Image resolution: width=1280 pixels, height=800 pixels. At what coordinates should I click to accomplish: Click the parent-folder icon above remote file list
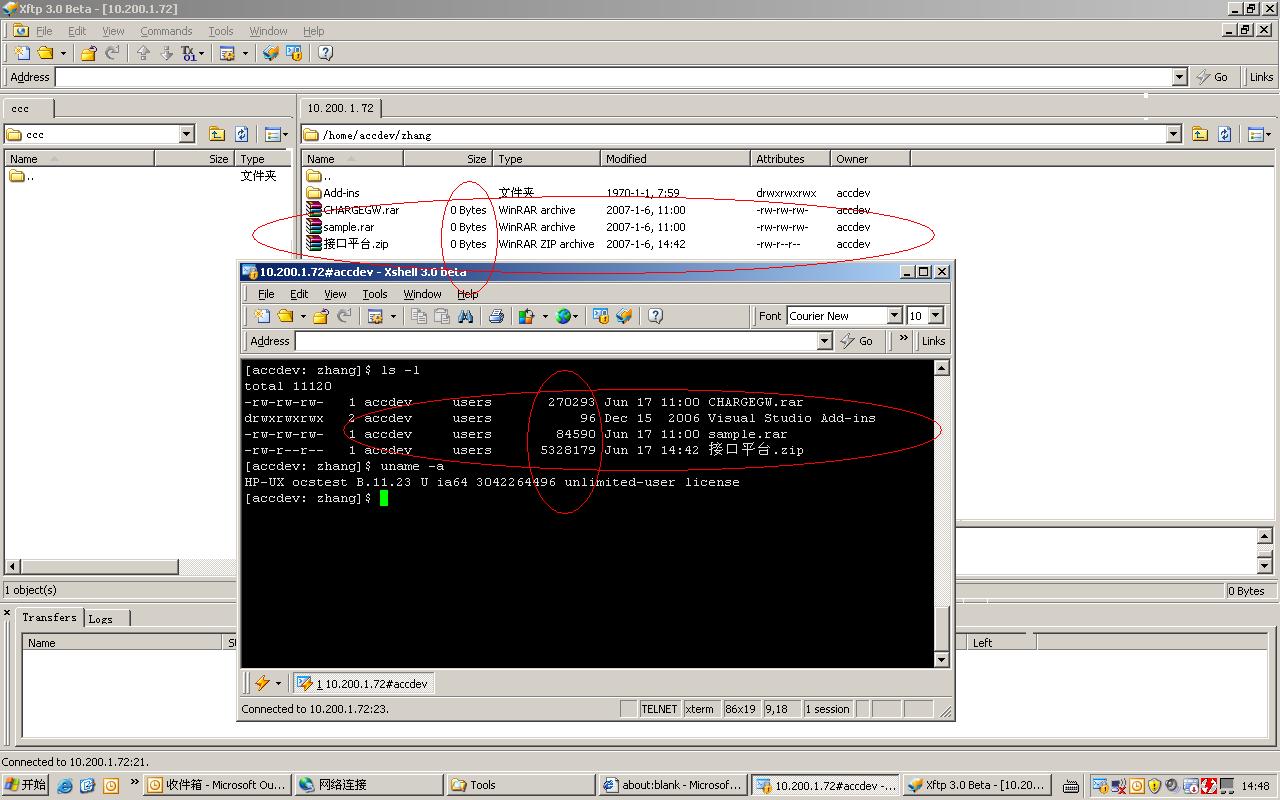1200,134
